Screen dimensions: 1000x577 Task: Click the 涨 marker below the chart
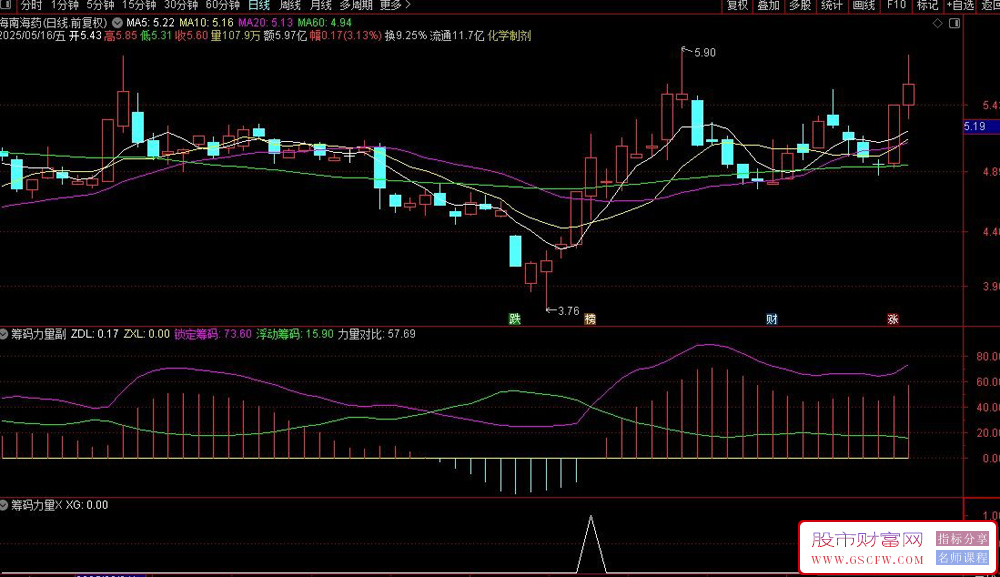coord(893,319)
